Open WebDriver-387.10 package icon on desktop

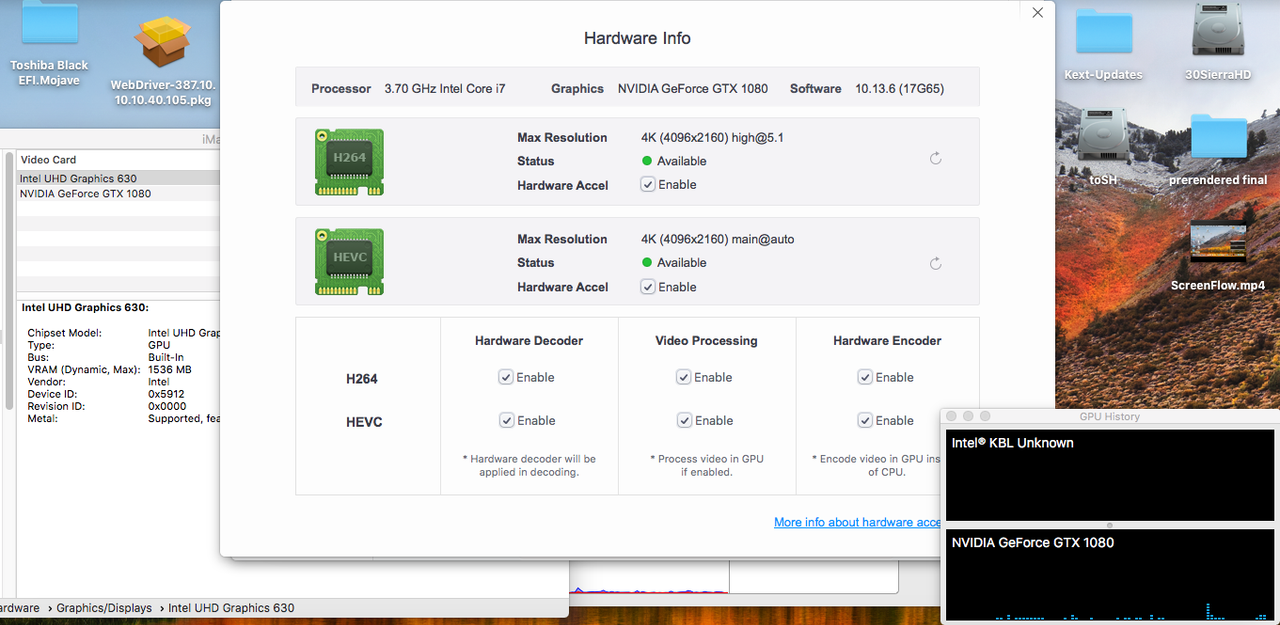point(161,44)
